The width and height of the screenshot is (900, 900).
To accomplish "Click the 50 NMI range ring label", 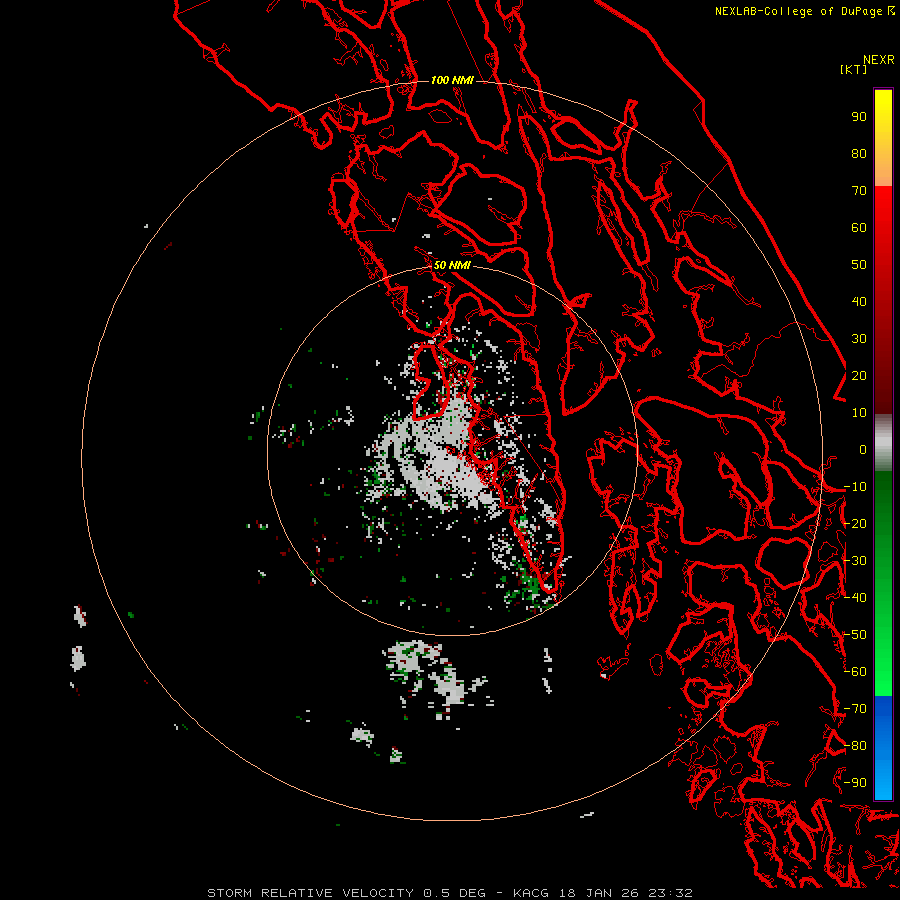I will (452, 265).
